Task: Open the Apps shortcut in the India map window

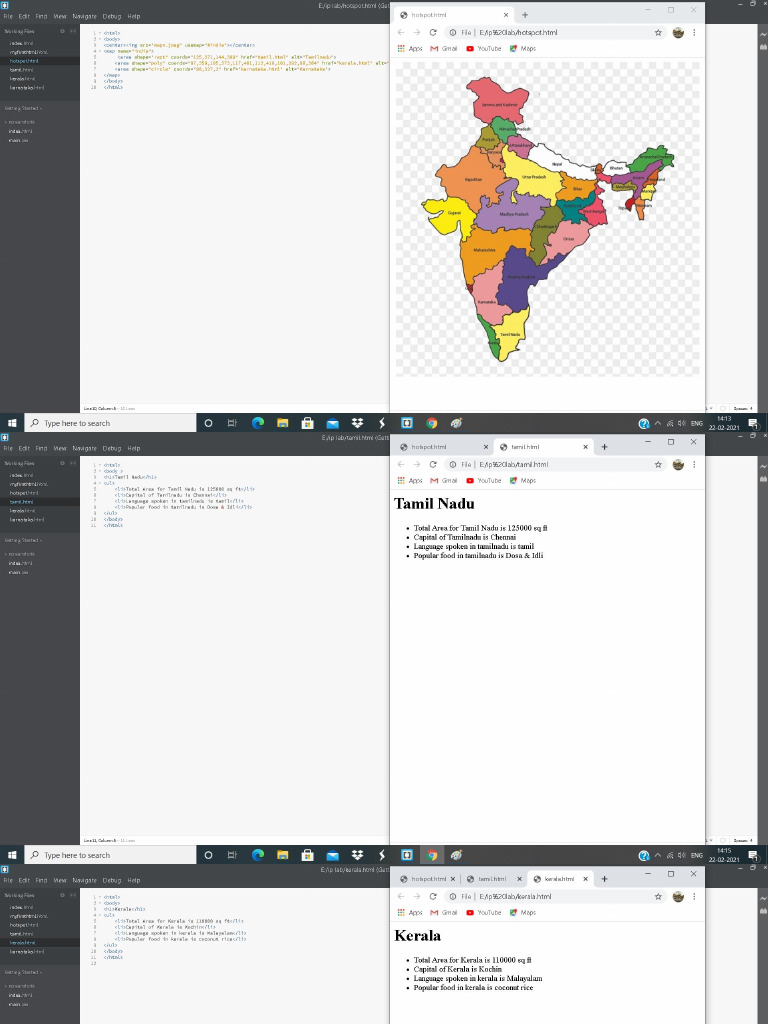Action: pos(410,48)
